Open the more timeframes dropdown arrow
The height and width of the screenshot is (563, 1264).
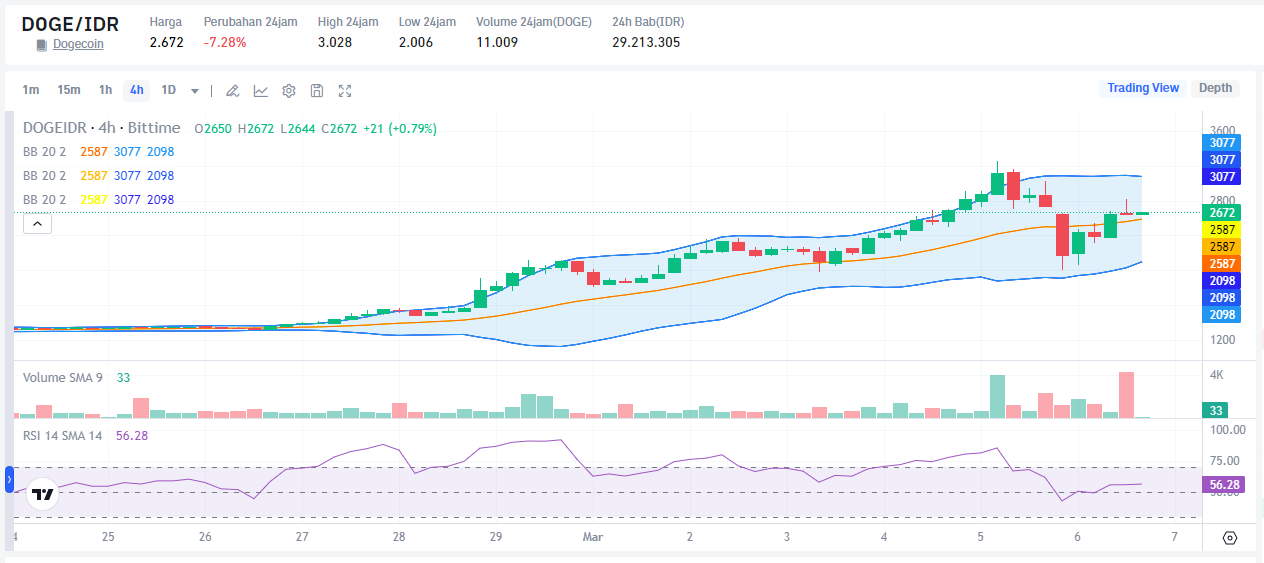coord(194,91)
